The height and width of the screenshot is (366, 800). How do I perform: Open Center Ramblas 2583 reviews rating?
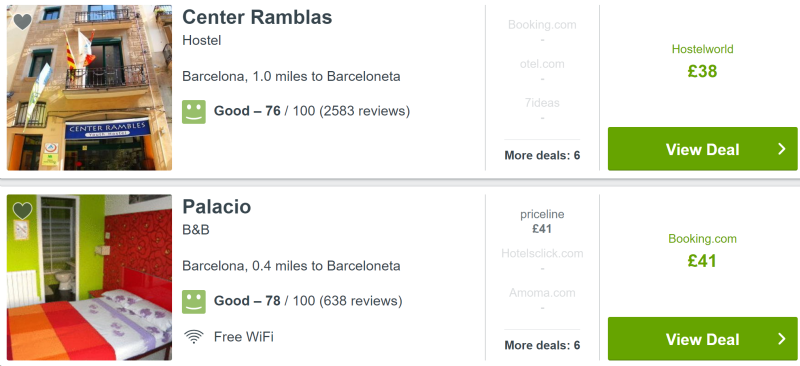[312, 111]
